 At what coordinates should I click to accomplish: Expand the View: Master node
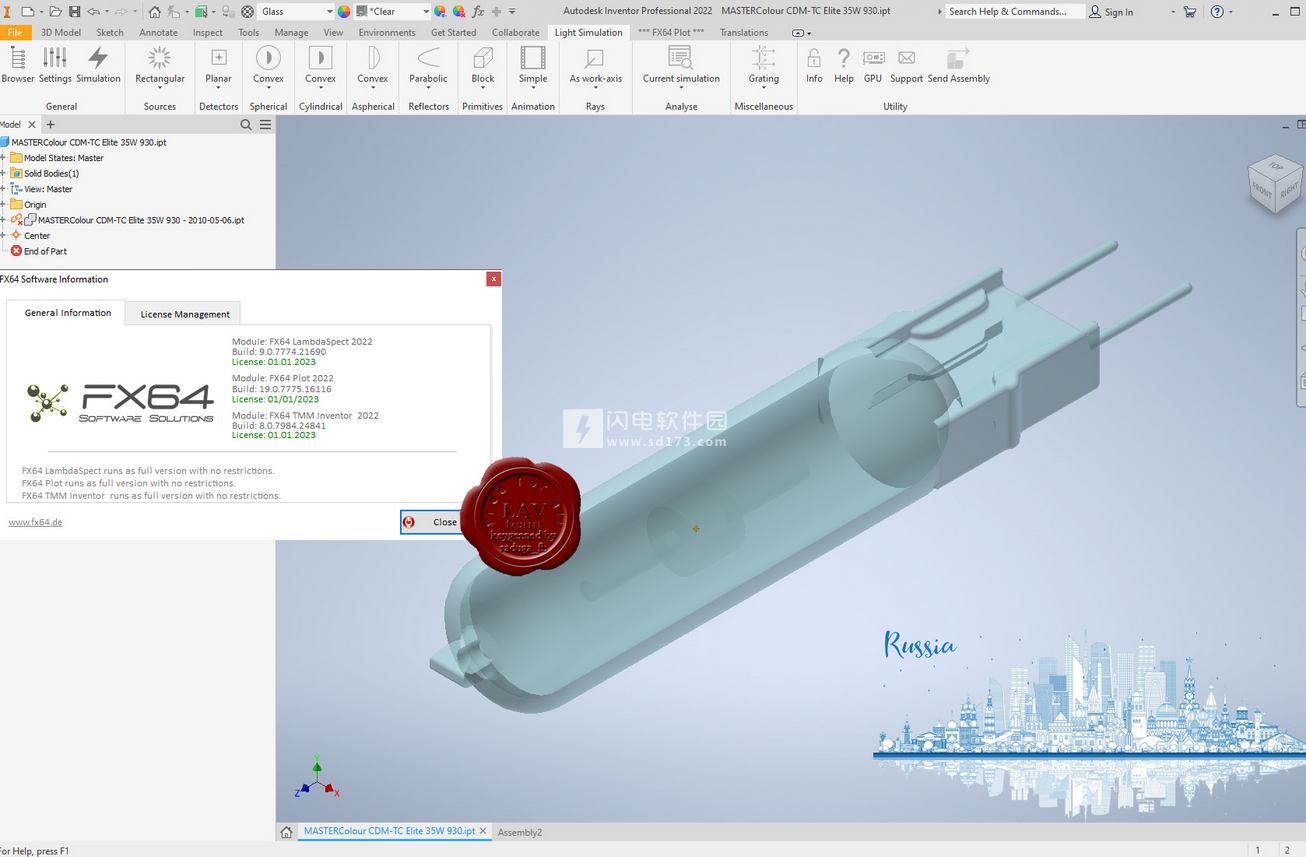pos(4,189)
